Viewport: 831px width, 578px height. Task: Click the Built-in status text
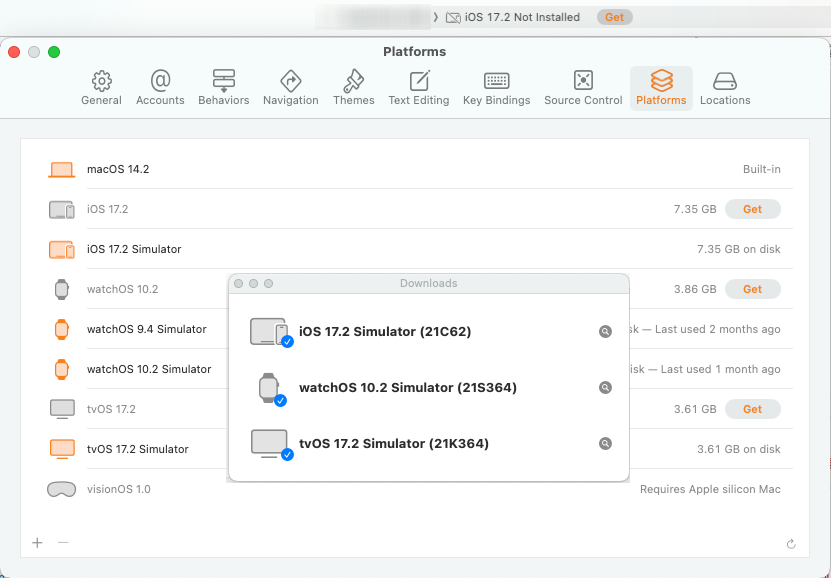[762, 170]
